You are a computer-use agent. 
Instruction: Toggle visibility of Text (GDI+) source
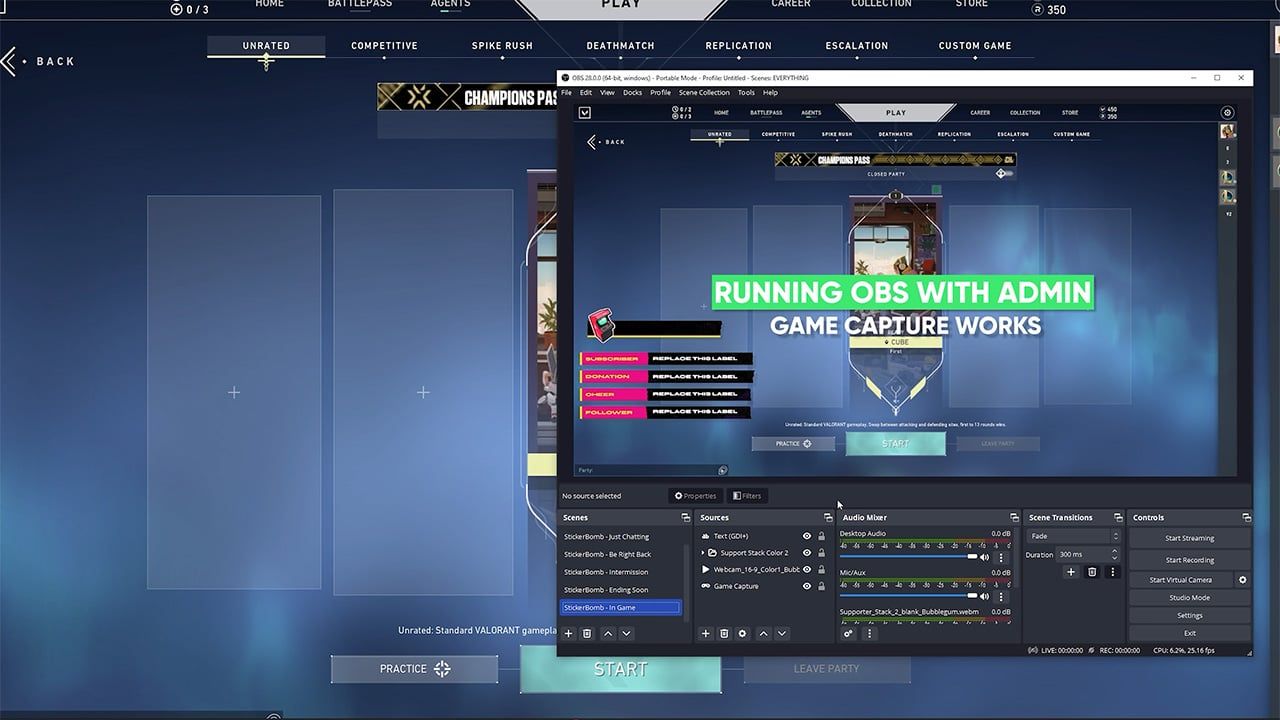point(807,536)
